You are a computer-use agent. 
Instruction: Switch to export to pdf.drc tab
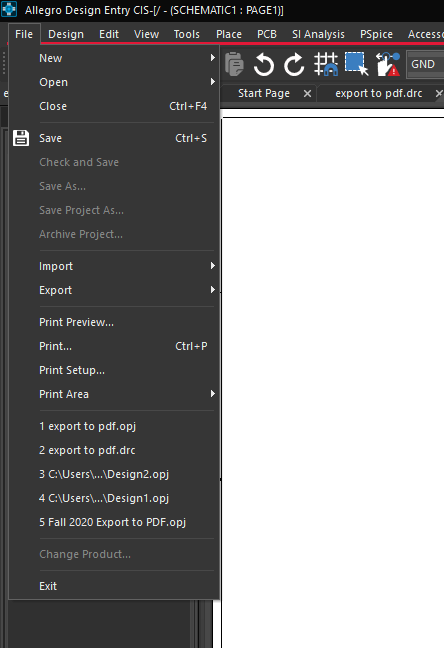point(379,93)
